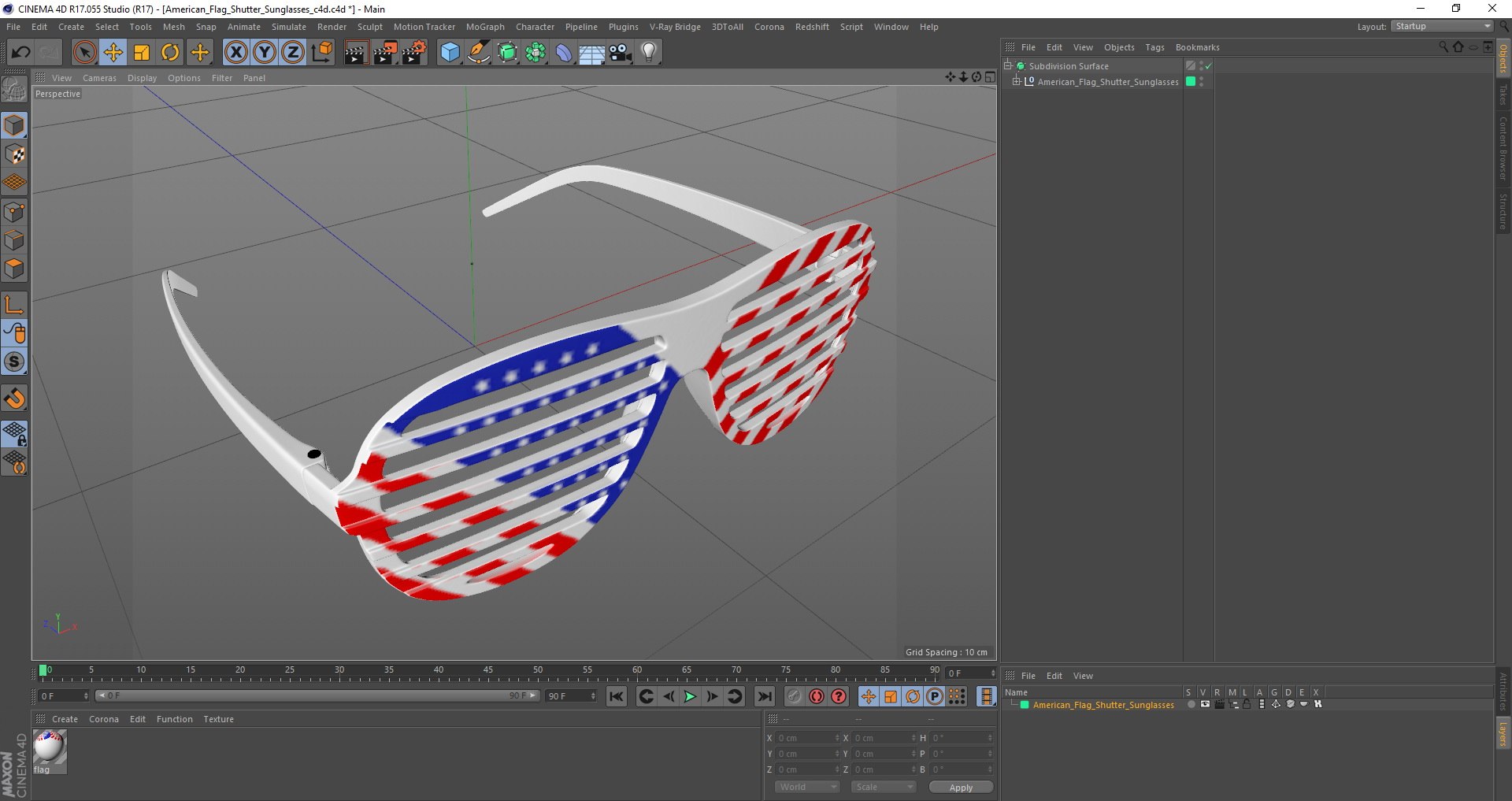Switch to the Structure side tab
The image size is (1512, 801).
pyautogui.click(x=1503, y=211)
